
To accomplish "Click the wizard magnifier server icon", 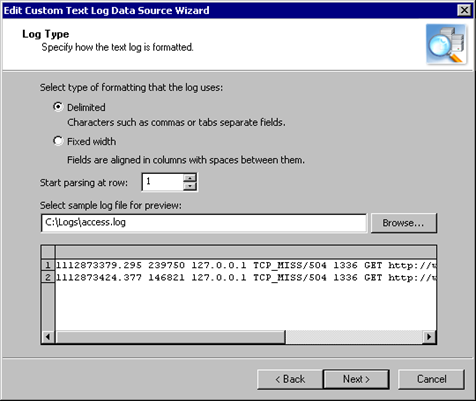I will [x=446, y=44].
